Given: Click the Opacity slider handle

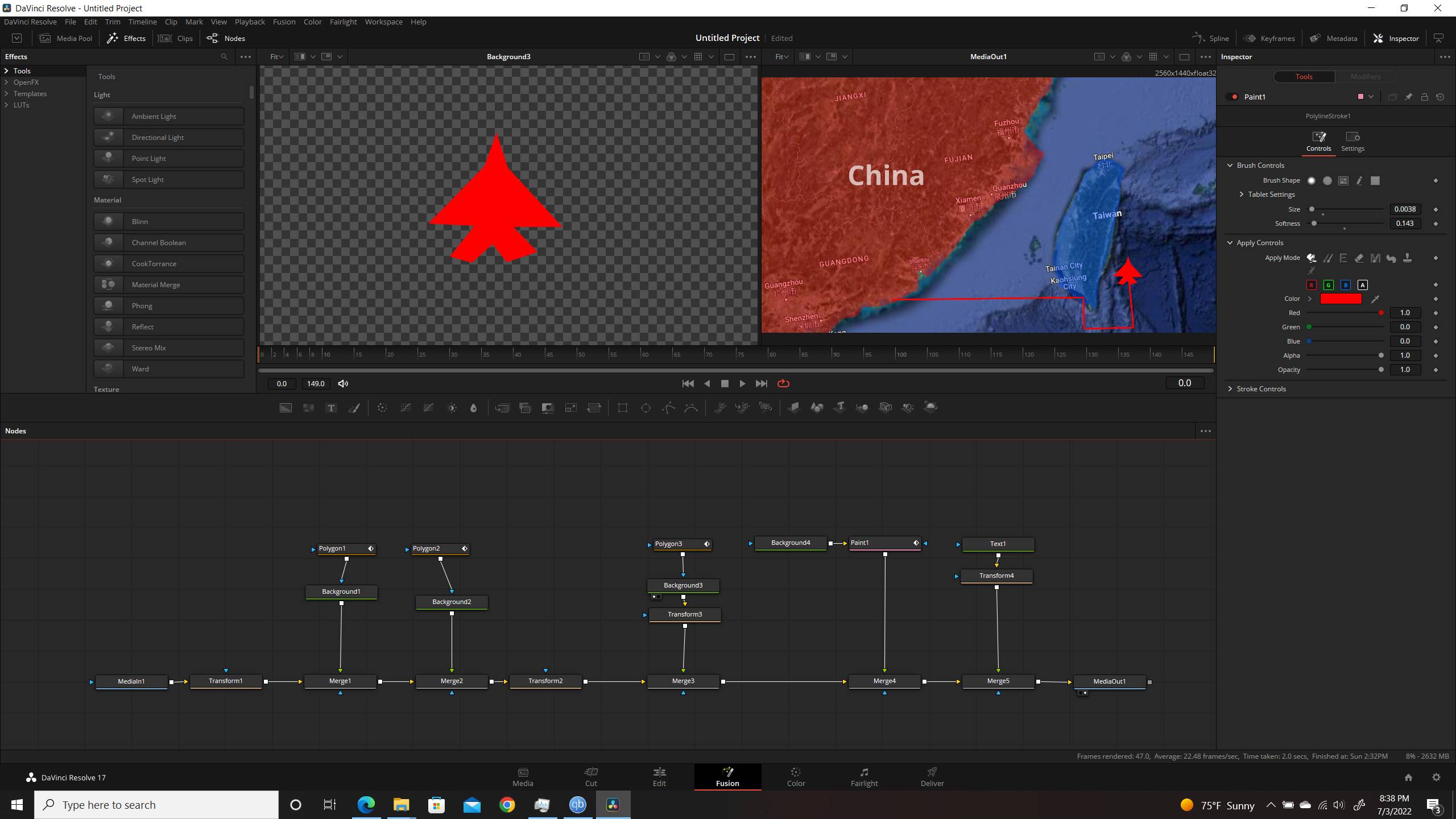Looking at the screenshot, I should (1381, 370).
